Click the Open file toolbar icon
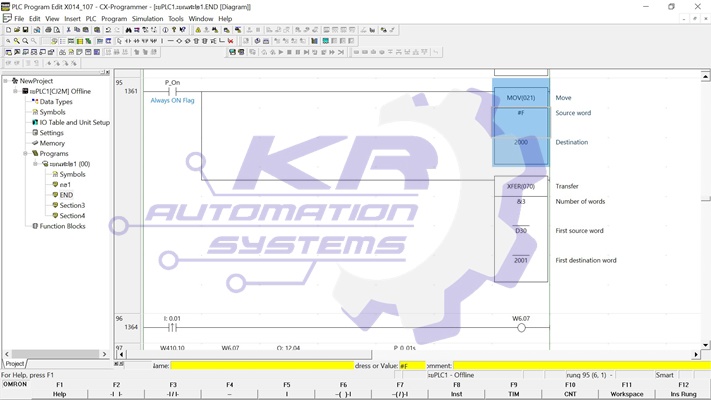The height and width of the screenshot is (400, 711). coord(18,30)
